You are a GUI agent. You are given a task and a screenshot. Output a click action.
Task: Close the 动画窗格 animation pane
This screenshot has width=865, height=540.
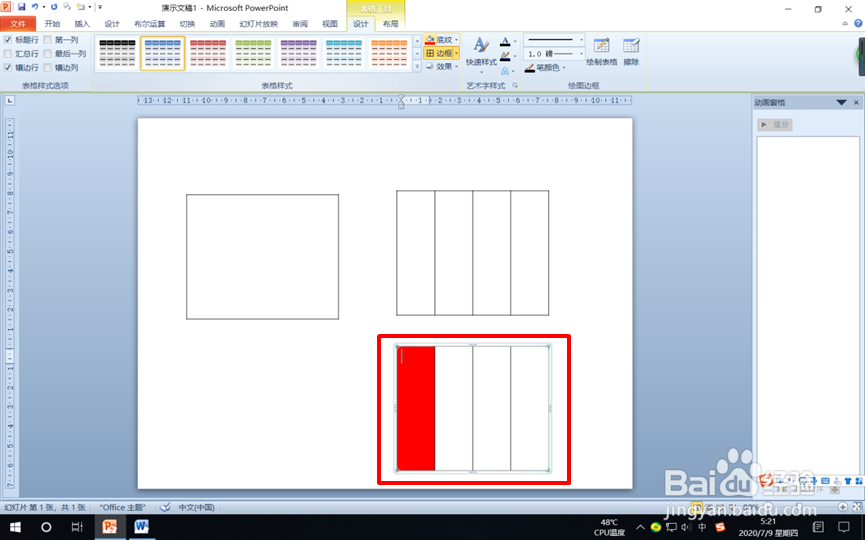pyautogui.click(x=856, y=103)
